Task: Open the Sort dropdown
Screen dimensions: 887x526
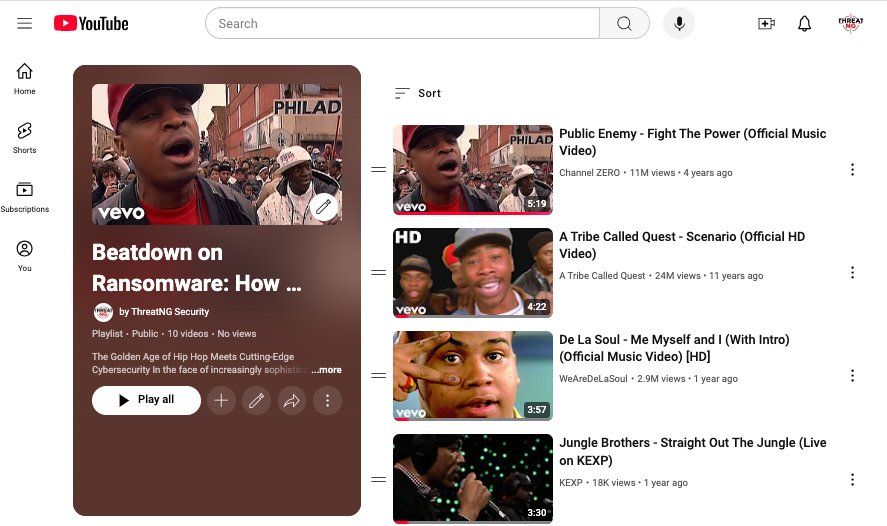Action: pos(417,93)
